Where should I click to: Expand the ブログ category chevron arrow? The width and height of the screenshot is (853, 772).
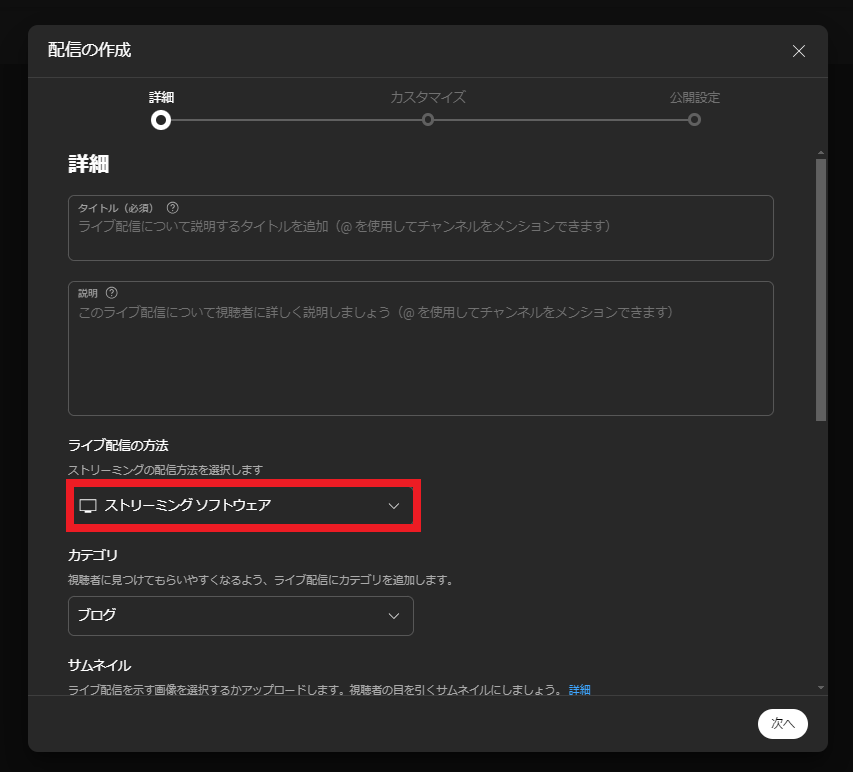pyautogui.click(x=393, y=616)
